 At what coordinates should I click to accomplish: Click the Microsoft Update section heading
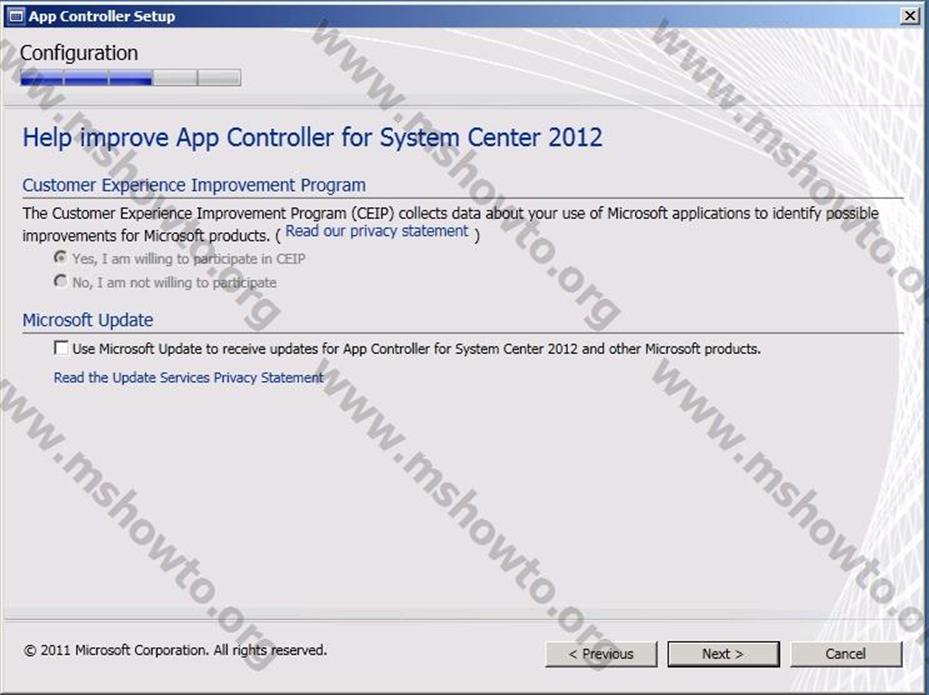(x=88, y=320)
